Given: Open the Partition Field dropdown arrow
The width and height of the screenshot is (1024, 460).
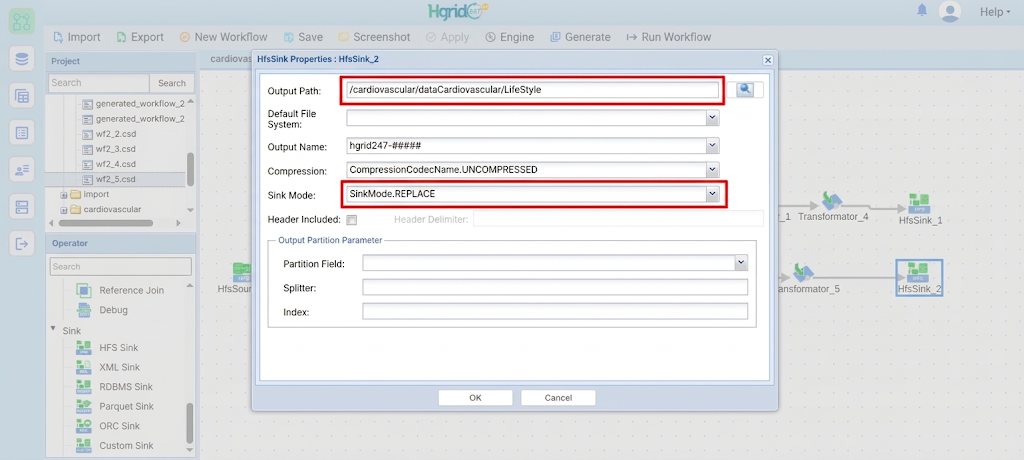Looking at the screenshot, I should pos(741,262).
